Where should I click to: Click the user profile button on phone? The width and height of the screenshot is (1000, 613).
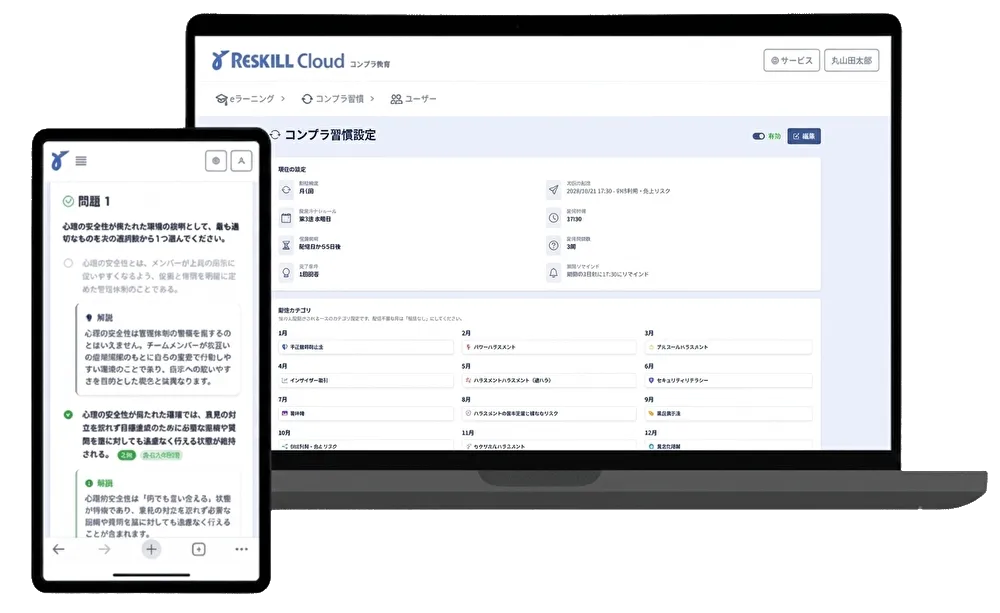click(x=241, y=161)
